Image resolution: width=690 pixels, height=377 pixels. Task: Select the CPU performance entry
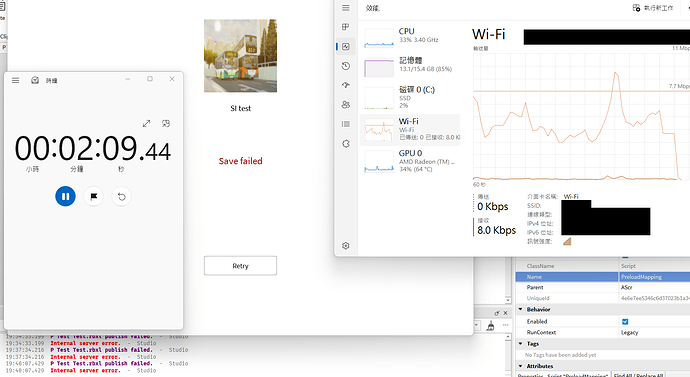click(411, 37)
